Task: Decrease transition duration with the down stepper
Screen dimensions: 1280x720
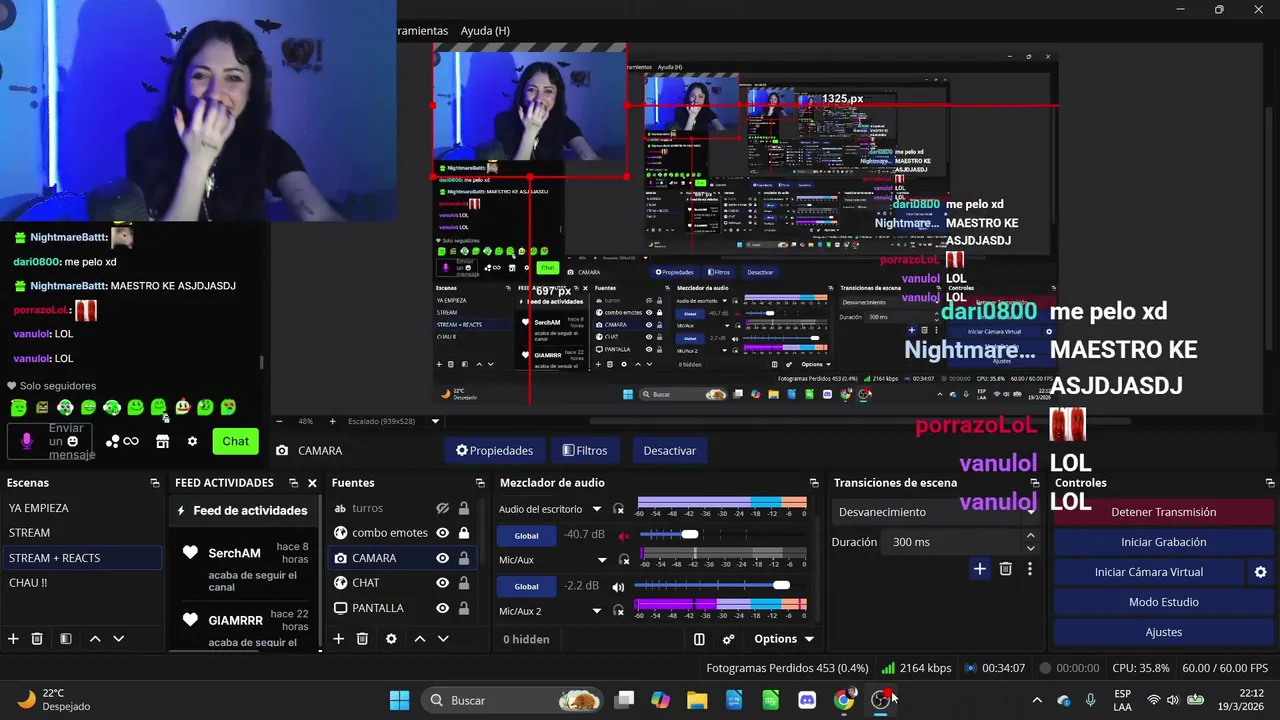Action: tap(1031, 548)
